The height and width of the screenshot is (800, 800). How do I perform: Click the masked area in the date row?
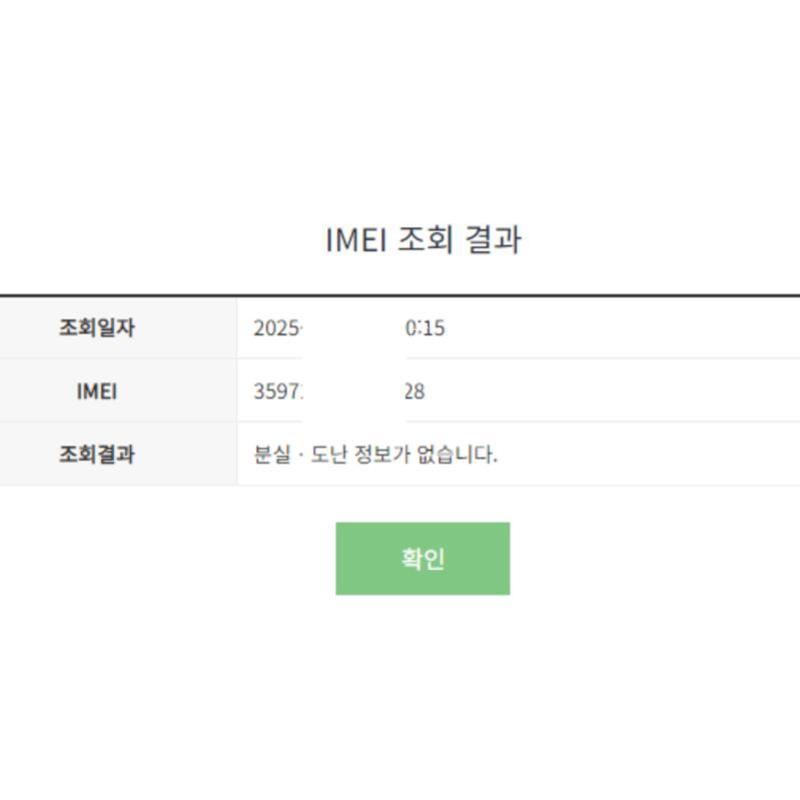click(x=353, y=328)
